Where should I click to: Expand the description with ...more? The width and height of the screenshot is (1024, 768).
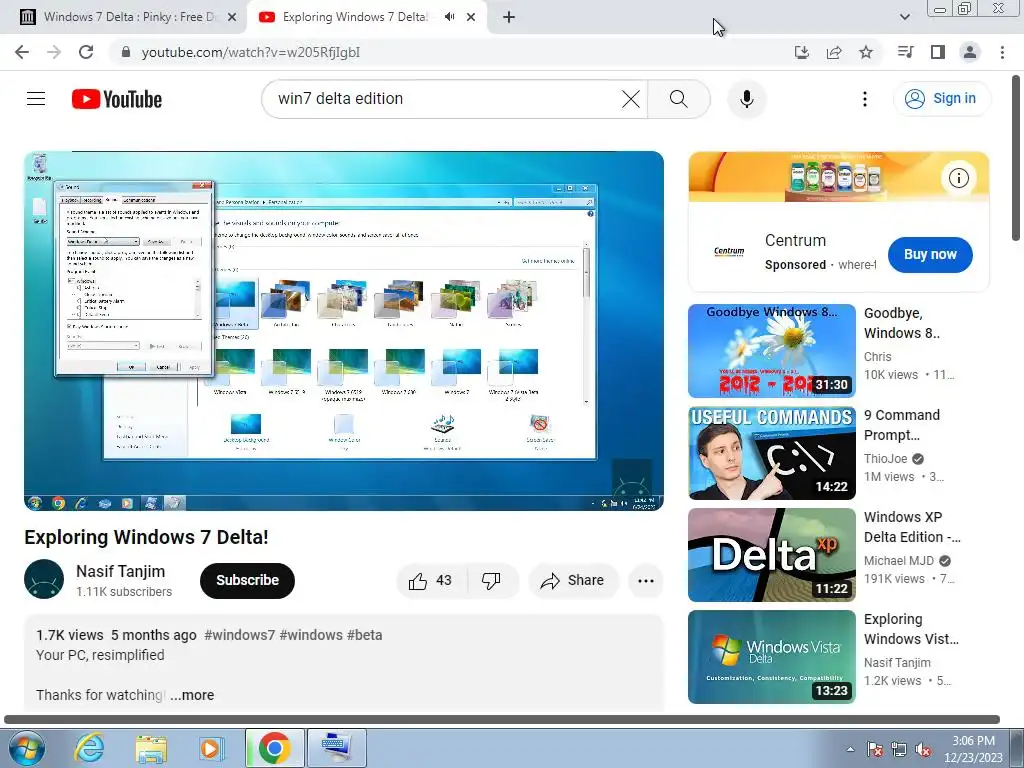(x=192, y=695)
